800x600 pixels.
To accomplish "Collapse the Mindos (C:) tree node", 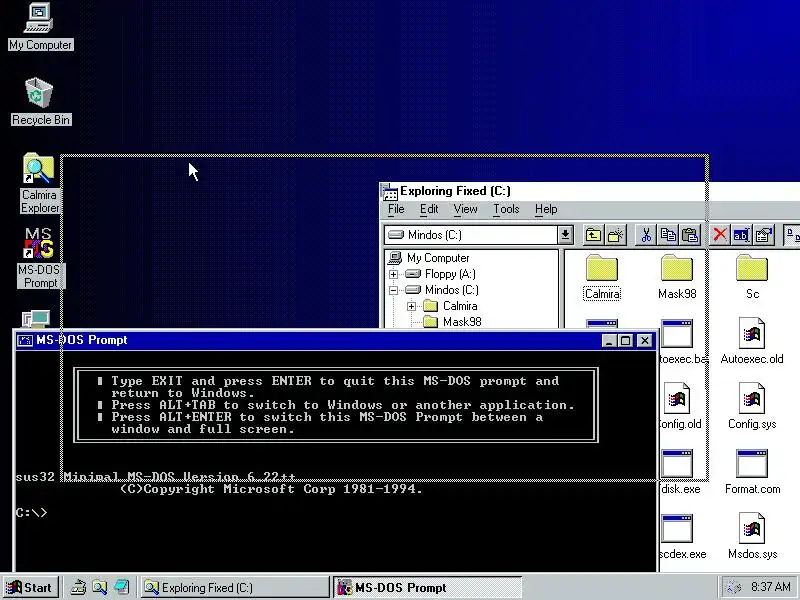I will click(393, 290).
